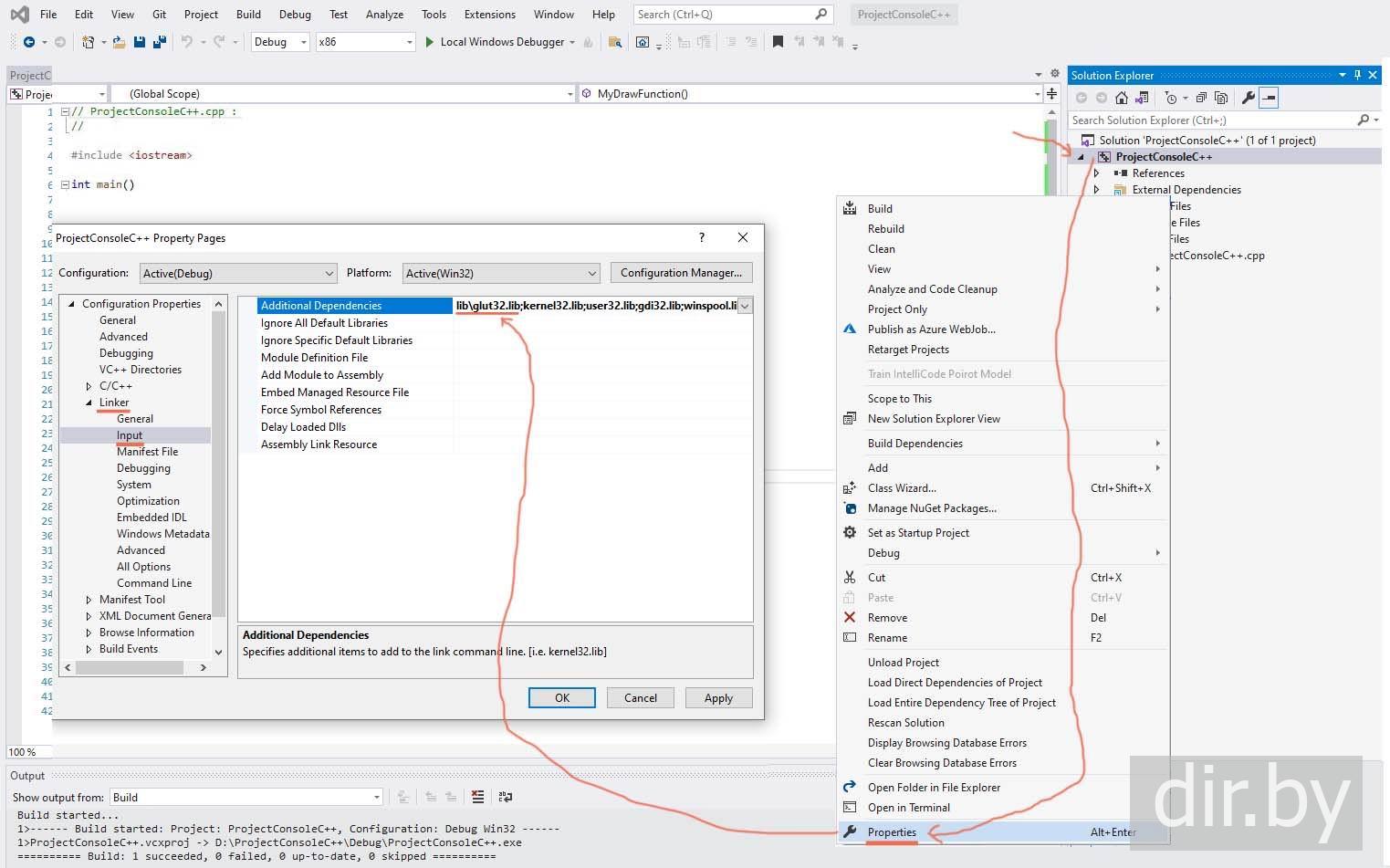The image size is (1390, 868).
Task: Toggle Preview Selected Items in Solution Explorer
Action: click(x=1269, y=98)
